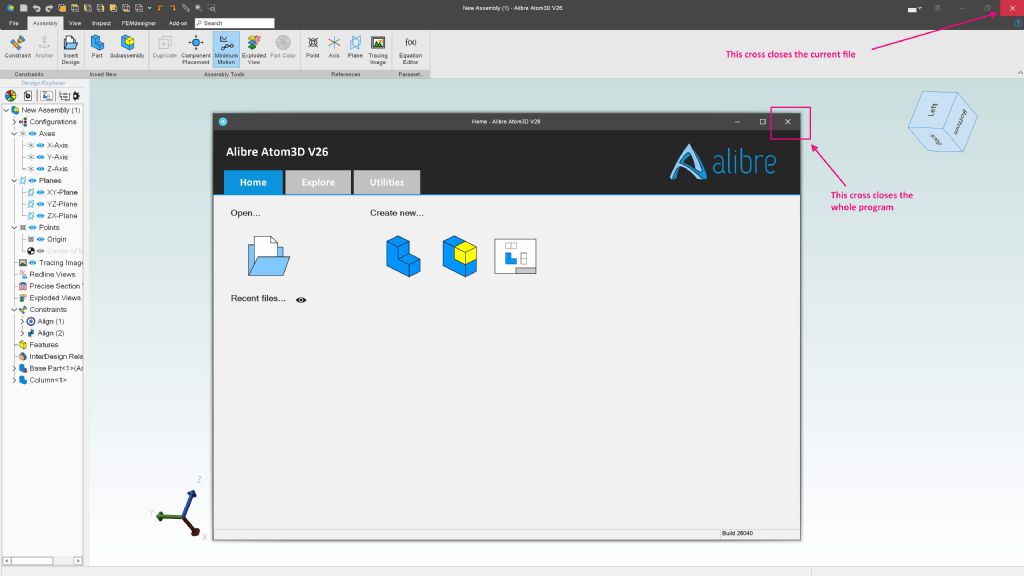The height and width of the screenshot is (576, 1024).
Task: Expand the Align (1) constraint
Action: [x=22, y=321]
